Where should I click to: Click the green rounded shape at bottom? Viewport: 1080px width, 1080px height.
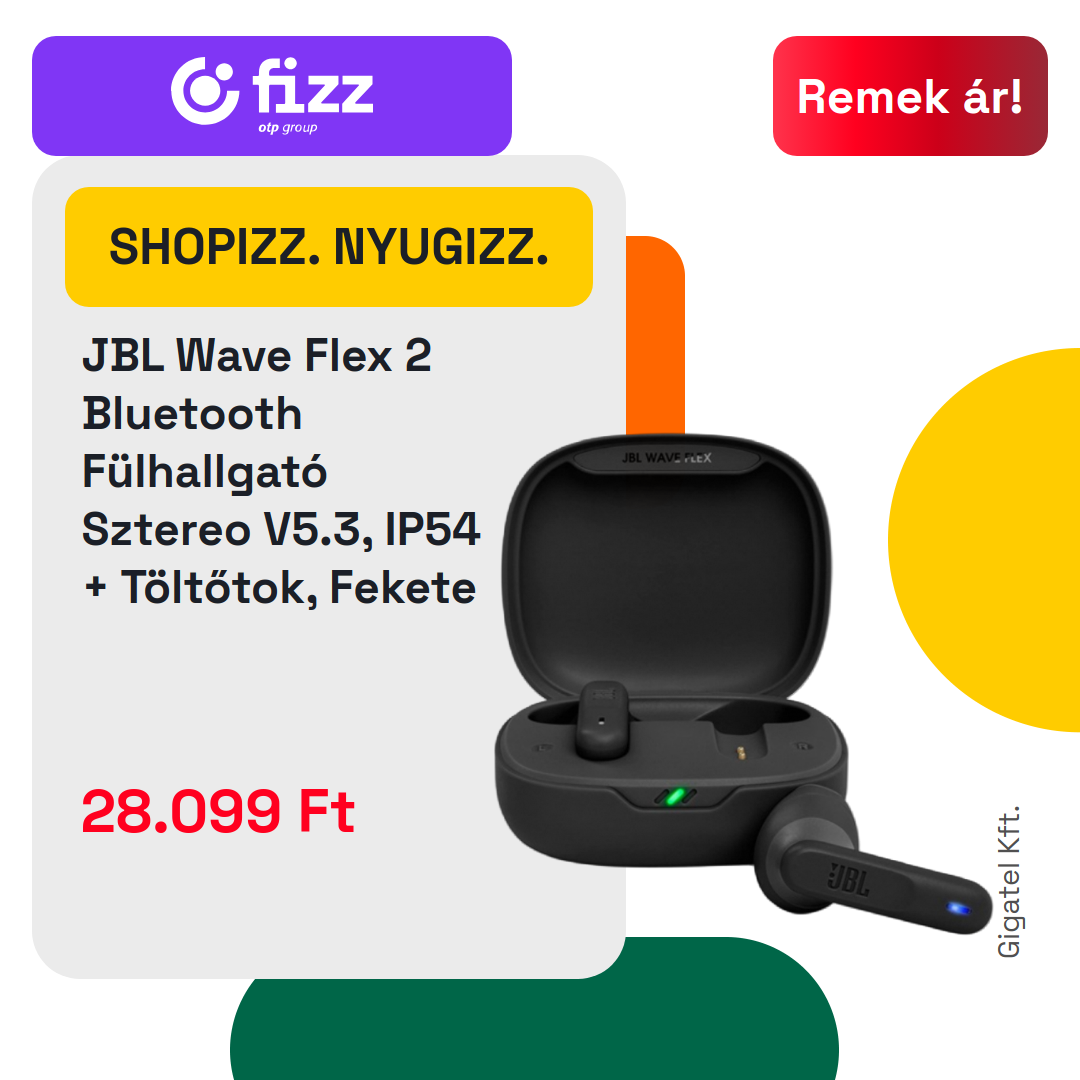534,1019
